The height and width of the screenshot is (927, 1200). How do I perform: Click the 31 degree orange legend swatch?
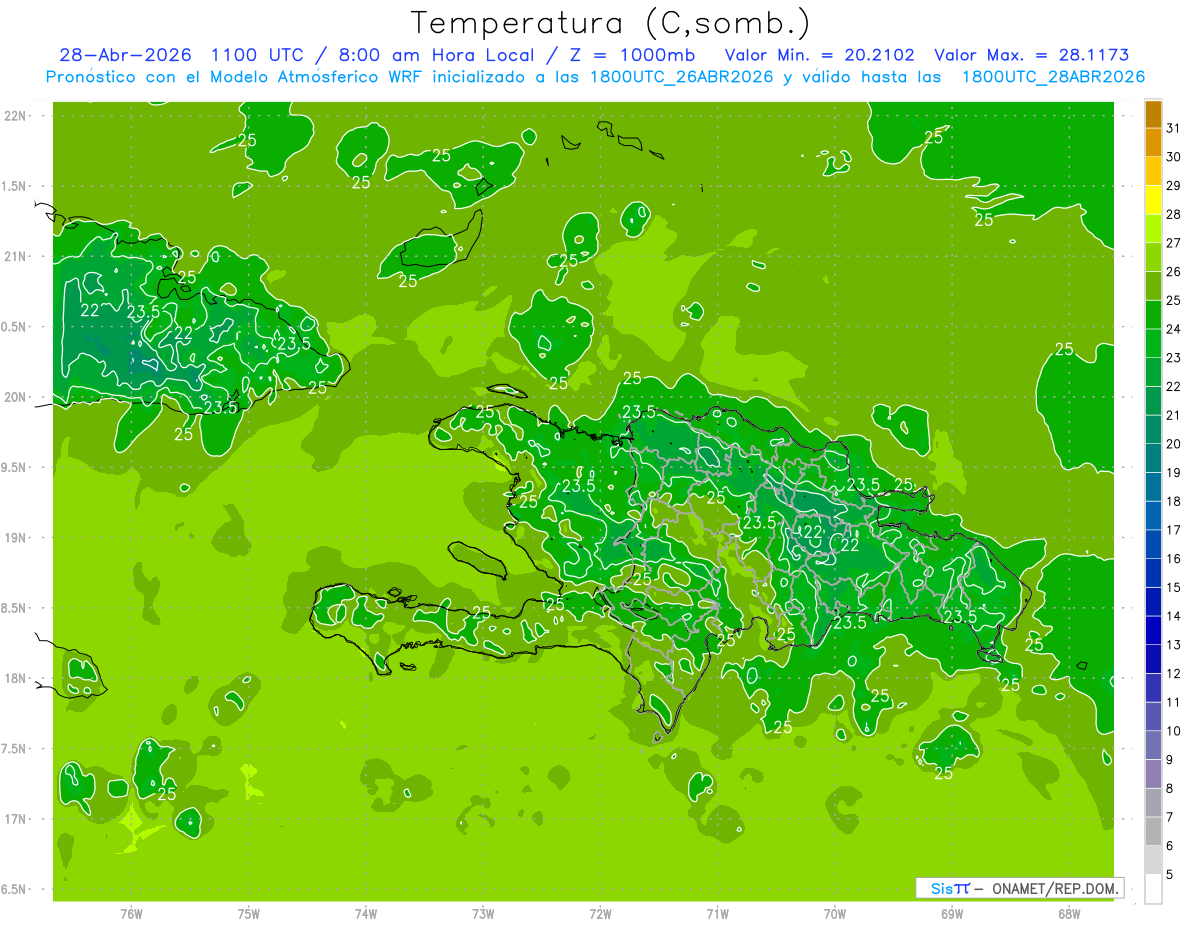[x=1153, y=115]
